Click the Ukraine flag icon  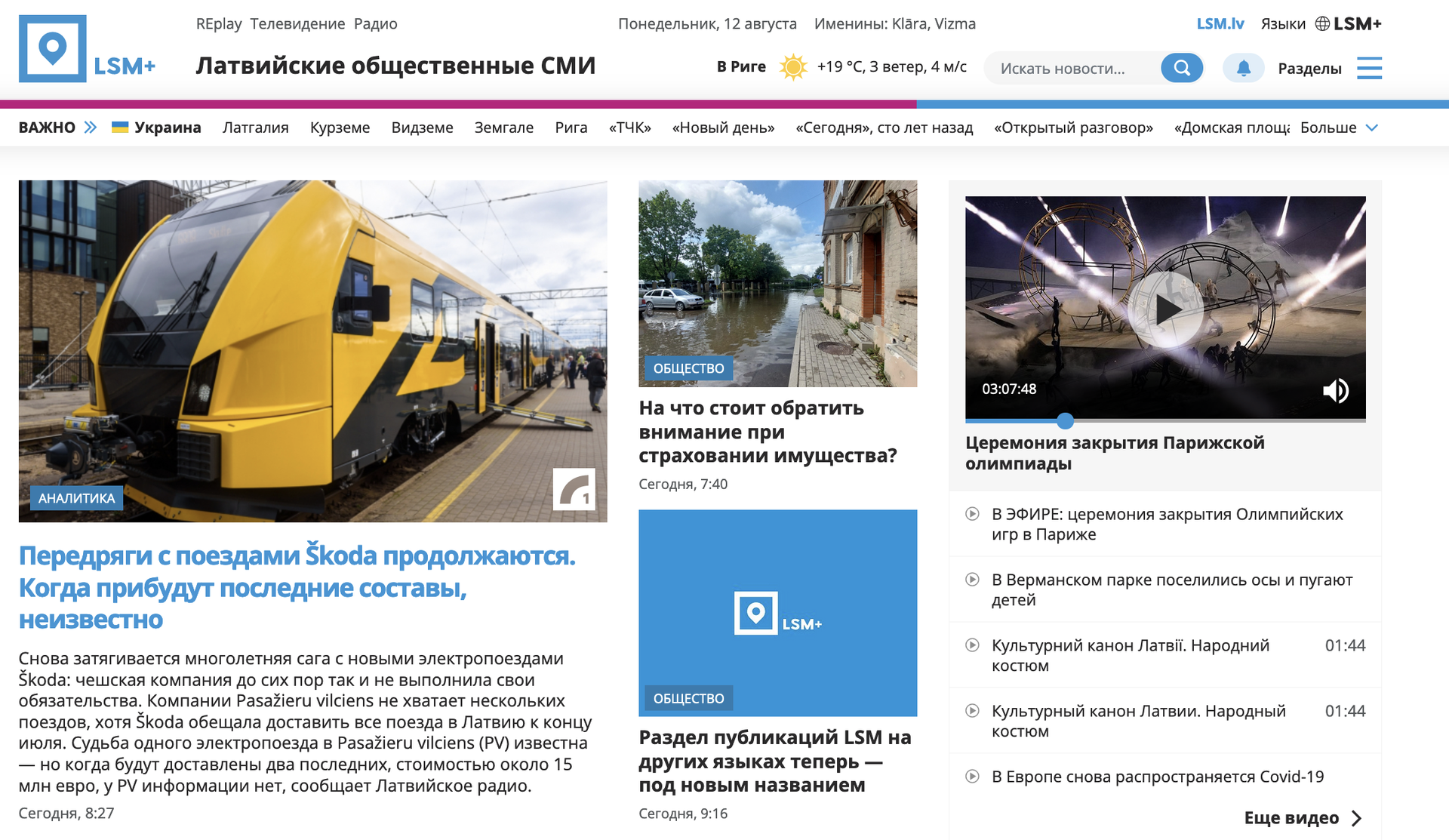pyautogui.click(x=120, y=127)
